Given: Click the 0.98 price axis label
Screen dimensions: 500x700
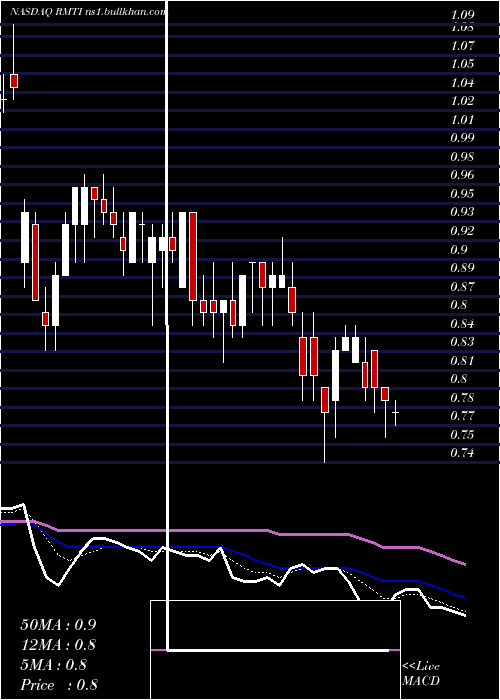Looking at the screenshot, I should 462,157.
